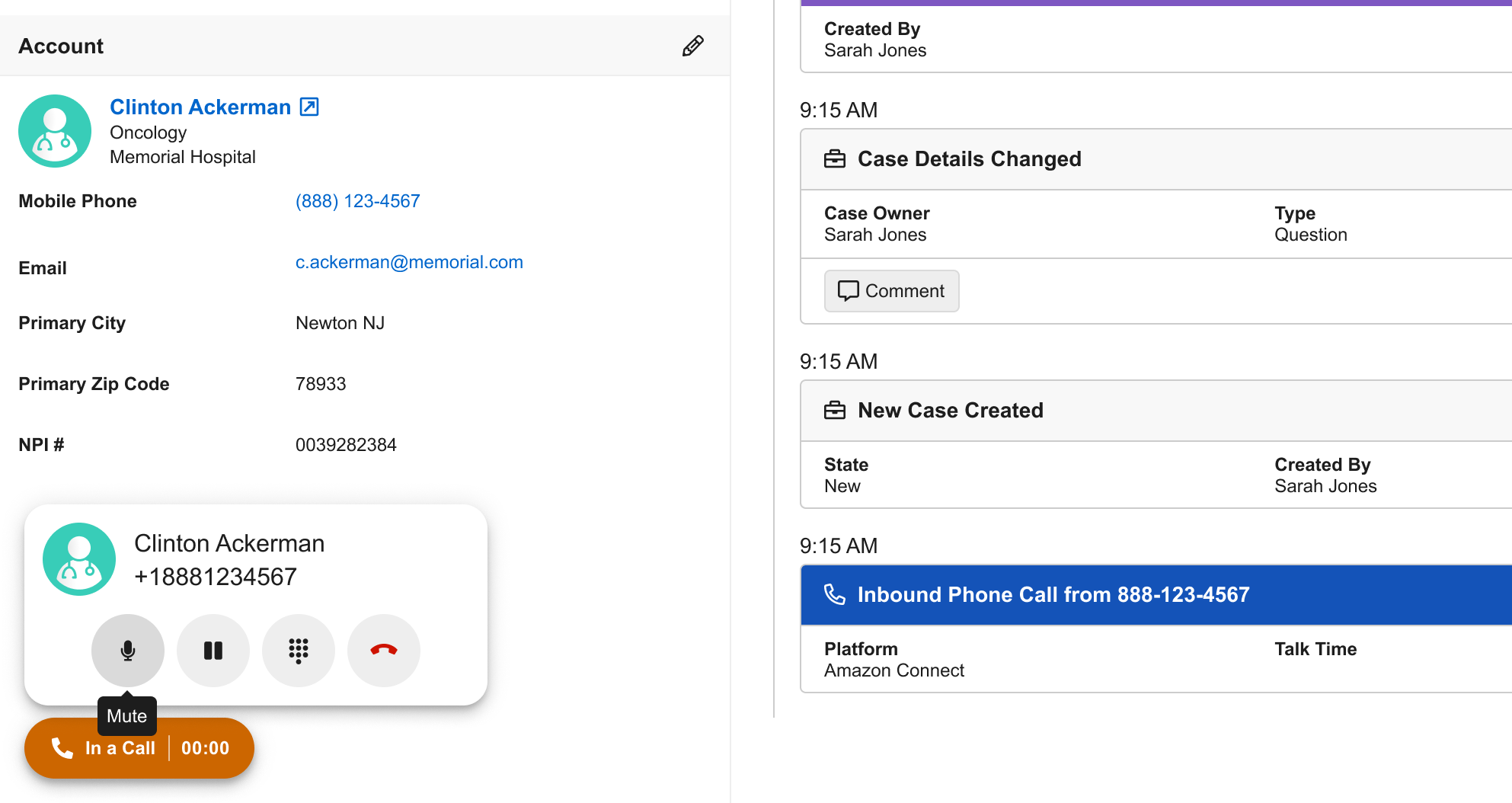Click the briefcase icon beside Case Details Changed
Viewport: 1512px width, 803px height.
click(x=835, y=159)
